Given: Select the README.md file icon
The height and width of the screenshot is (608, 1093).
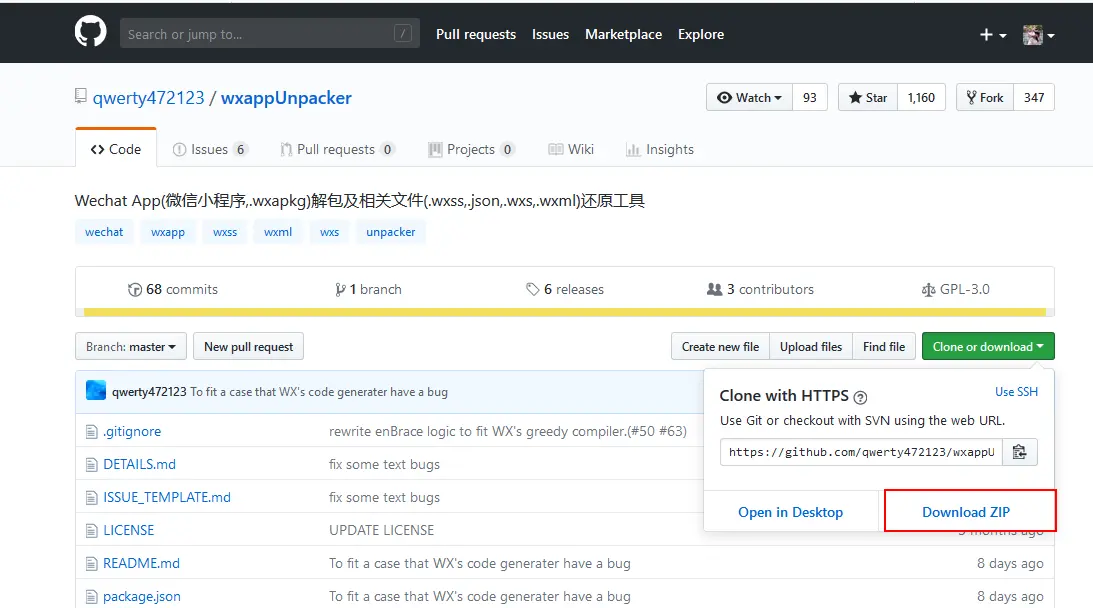Looking at the screenshot, I should click(91, 563).
